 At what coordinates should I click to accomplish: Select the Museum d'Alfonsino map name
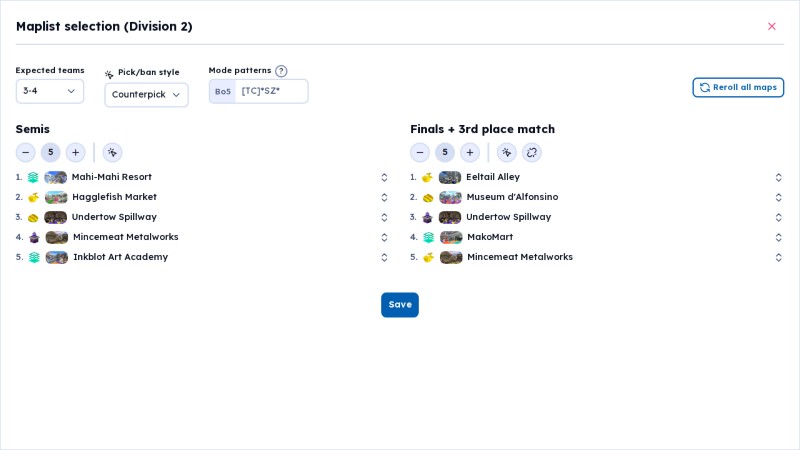pyautogui.click(x=512, y=197)
